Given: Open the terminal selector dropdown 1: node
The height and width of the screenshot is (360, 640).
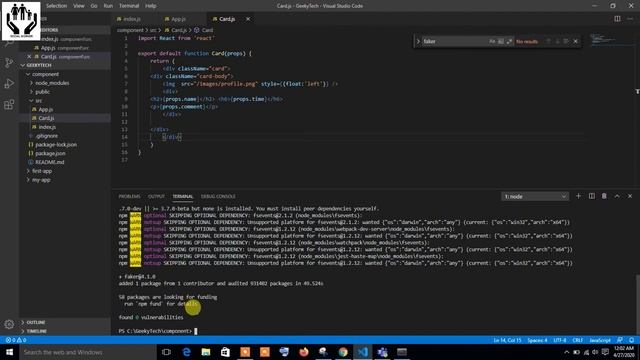Looking at the screenshot, I should point(535,197).
